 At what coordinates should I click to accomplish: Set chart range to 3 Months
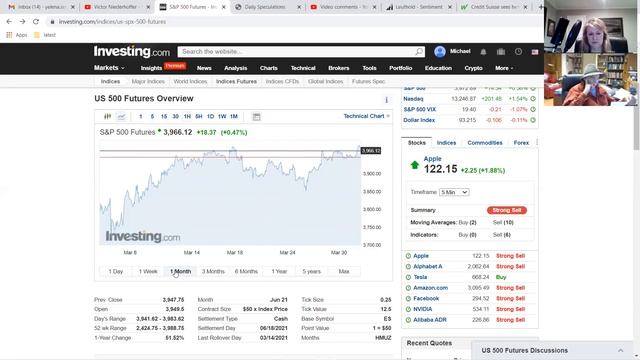tap(213, 271)
